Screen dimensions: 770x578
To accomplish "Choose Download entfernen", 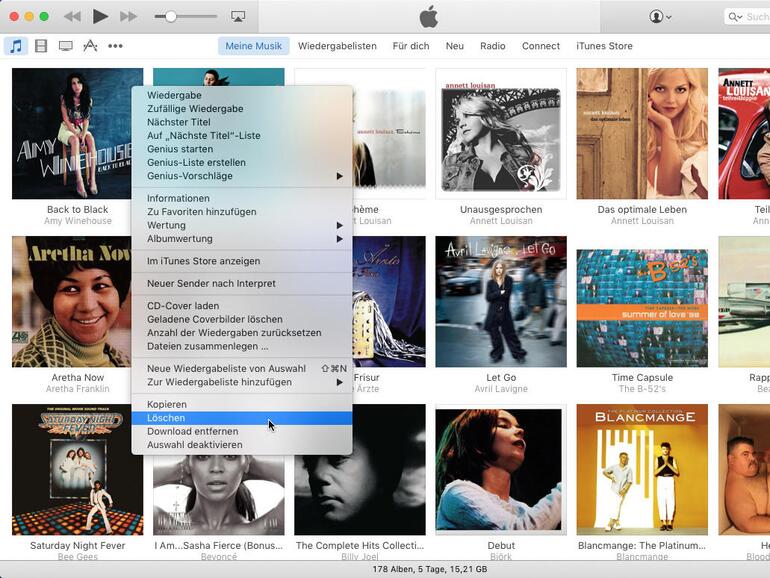I will (242, 432).
